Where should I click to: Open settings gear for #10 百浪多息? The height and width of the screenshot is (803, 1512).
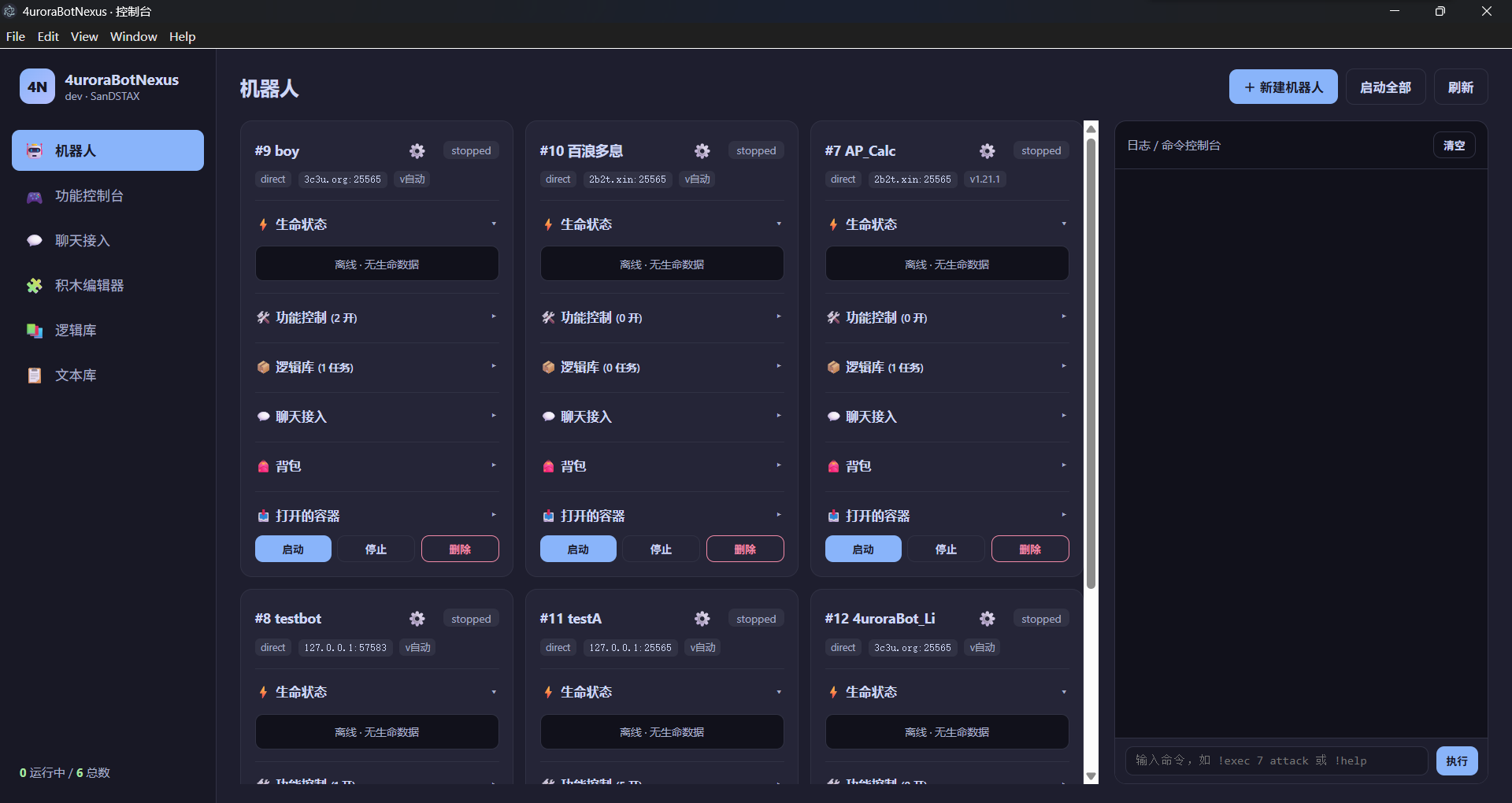point(702,150)
